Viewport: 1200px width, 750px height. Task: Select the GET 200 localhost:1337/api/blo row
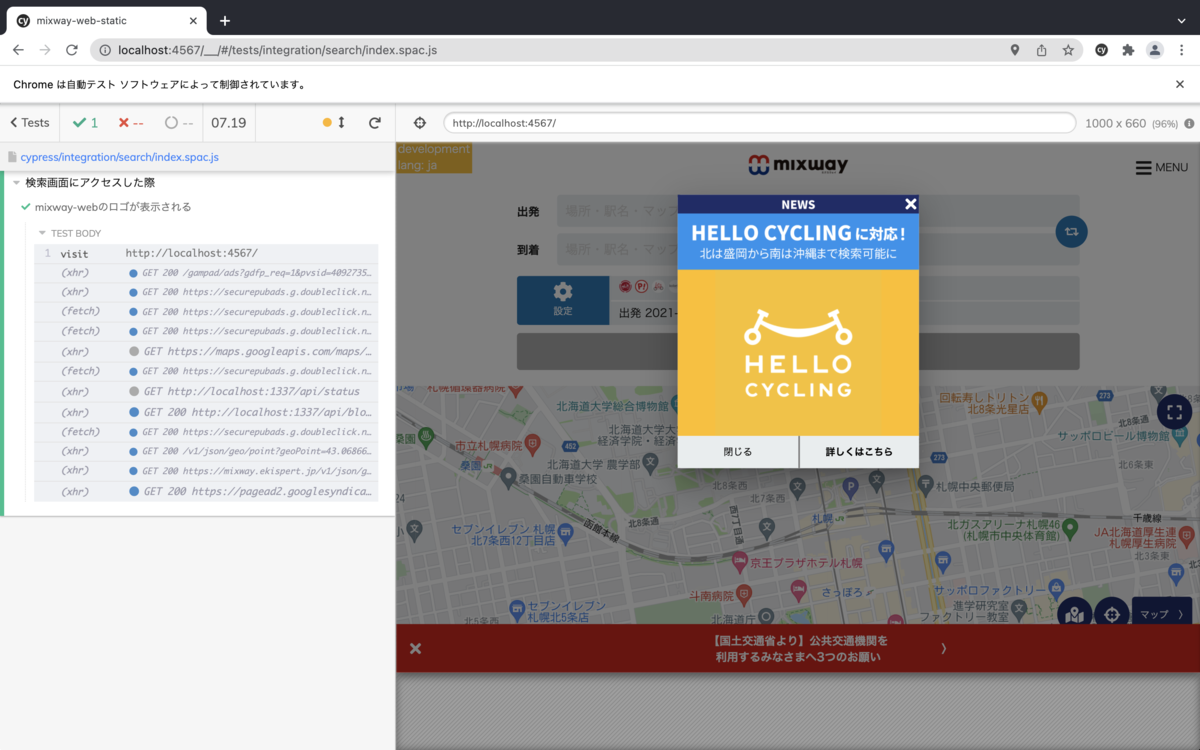coord(206,412)
